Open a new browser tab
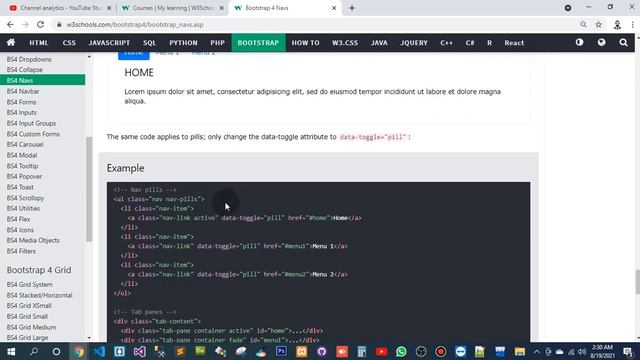The image size is (640, 360). tap(352, 8)
